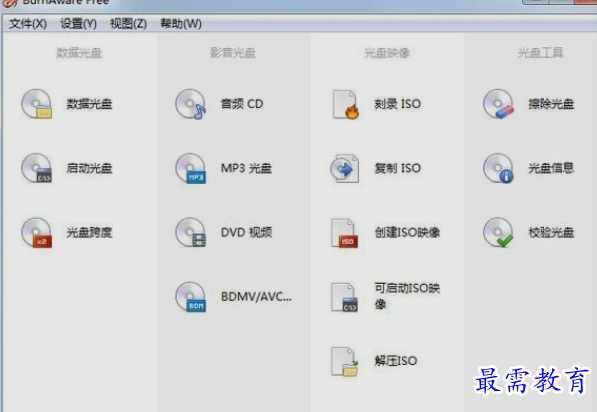
Task: Click the 校验光盘 checkmark icon
Action: 498,233
